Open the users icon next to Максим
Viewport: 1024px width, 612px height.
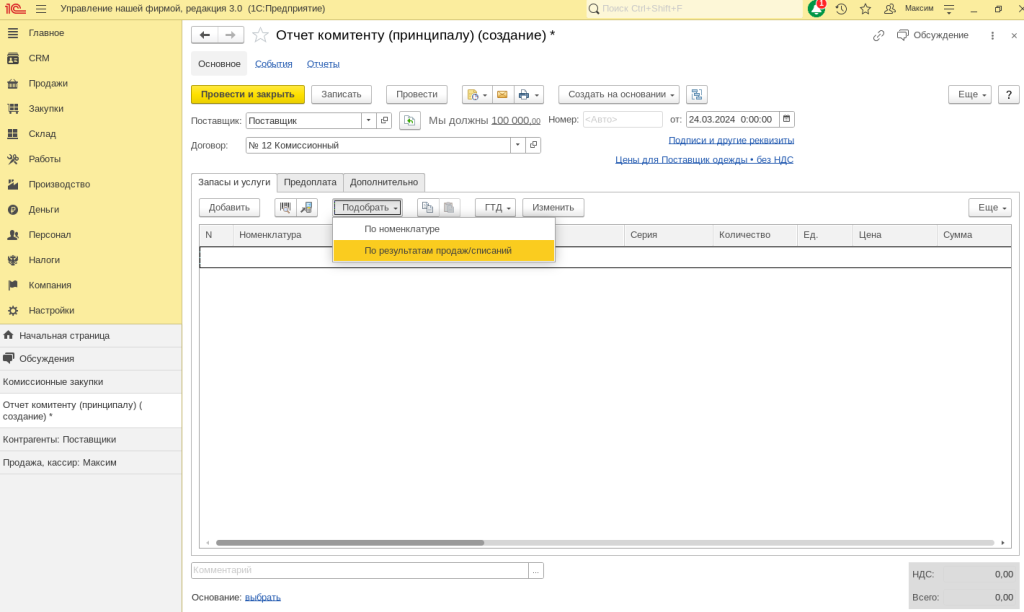click(x=889, y=9)
